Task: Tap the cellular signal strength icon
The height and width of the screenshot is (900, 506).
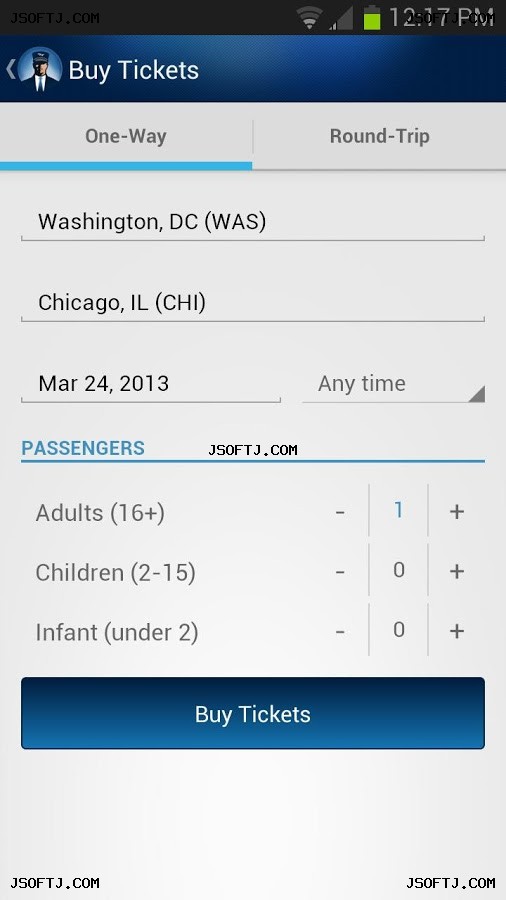Action: coord(341,18)
